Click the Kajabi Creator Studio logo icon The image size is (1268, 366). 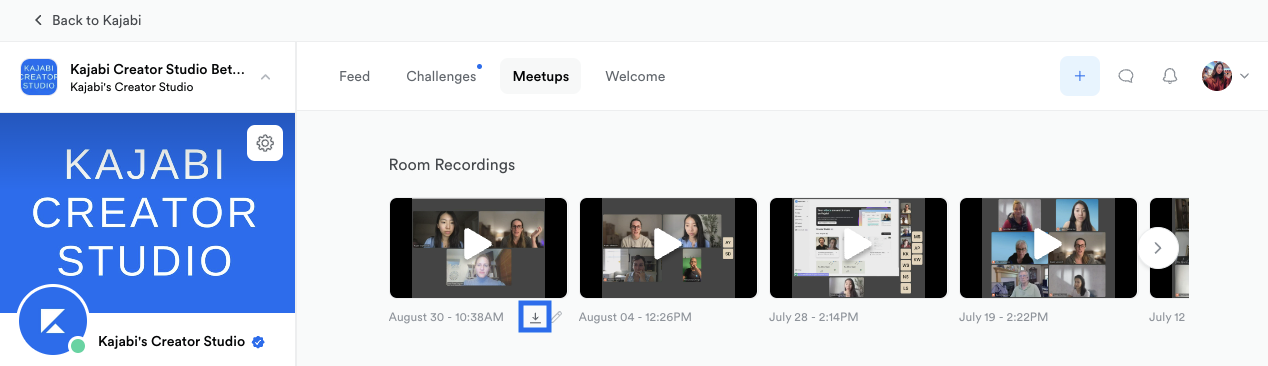[39, 77]
